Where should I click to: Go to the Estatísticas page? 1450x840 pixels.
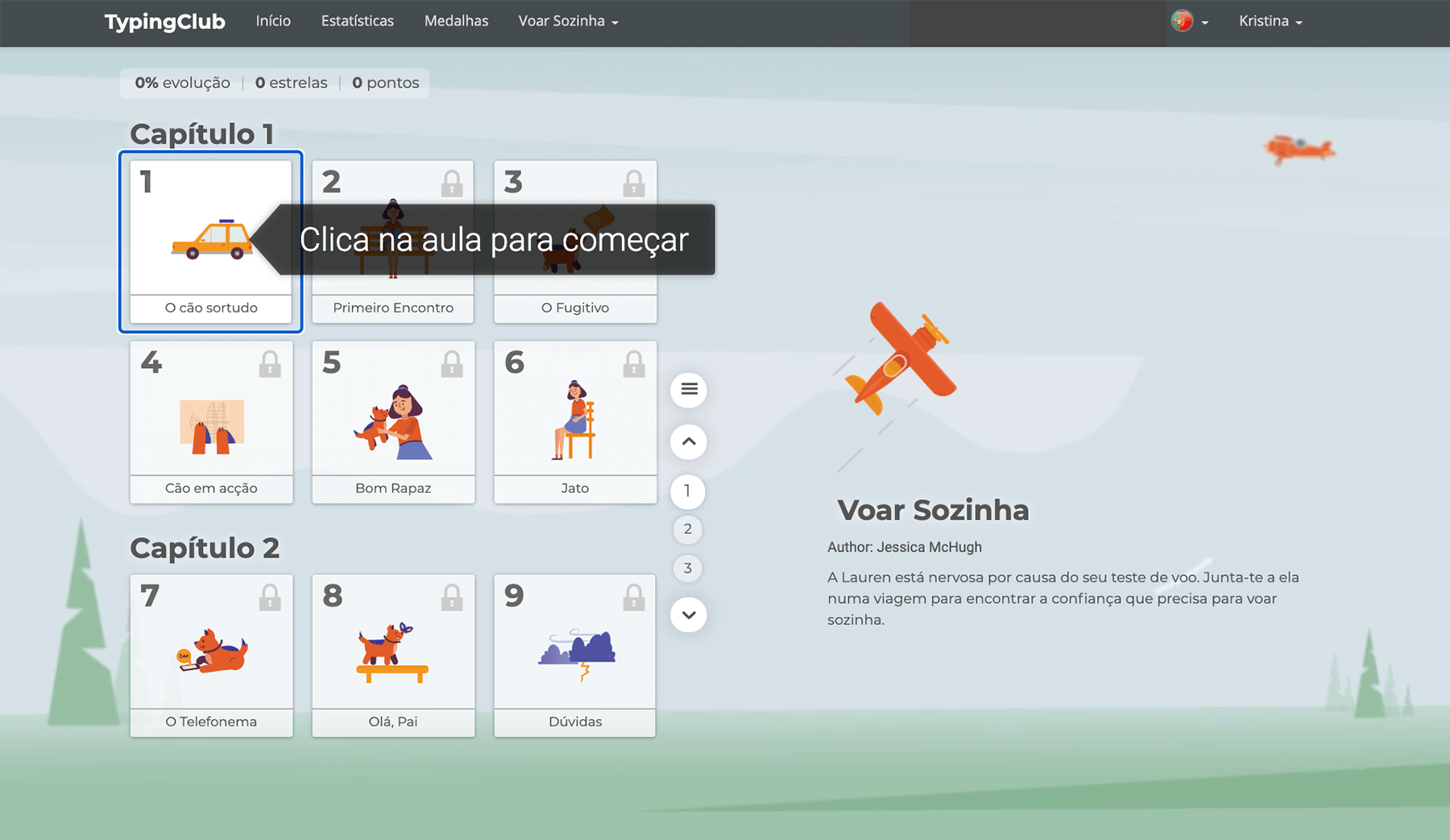pyautogui.click(x=357, y=21)
